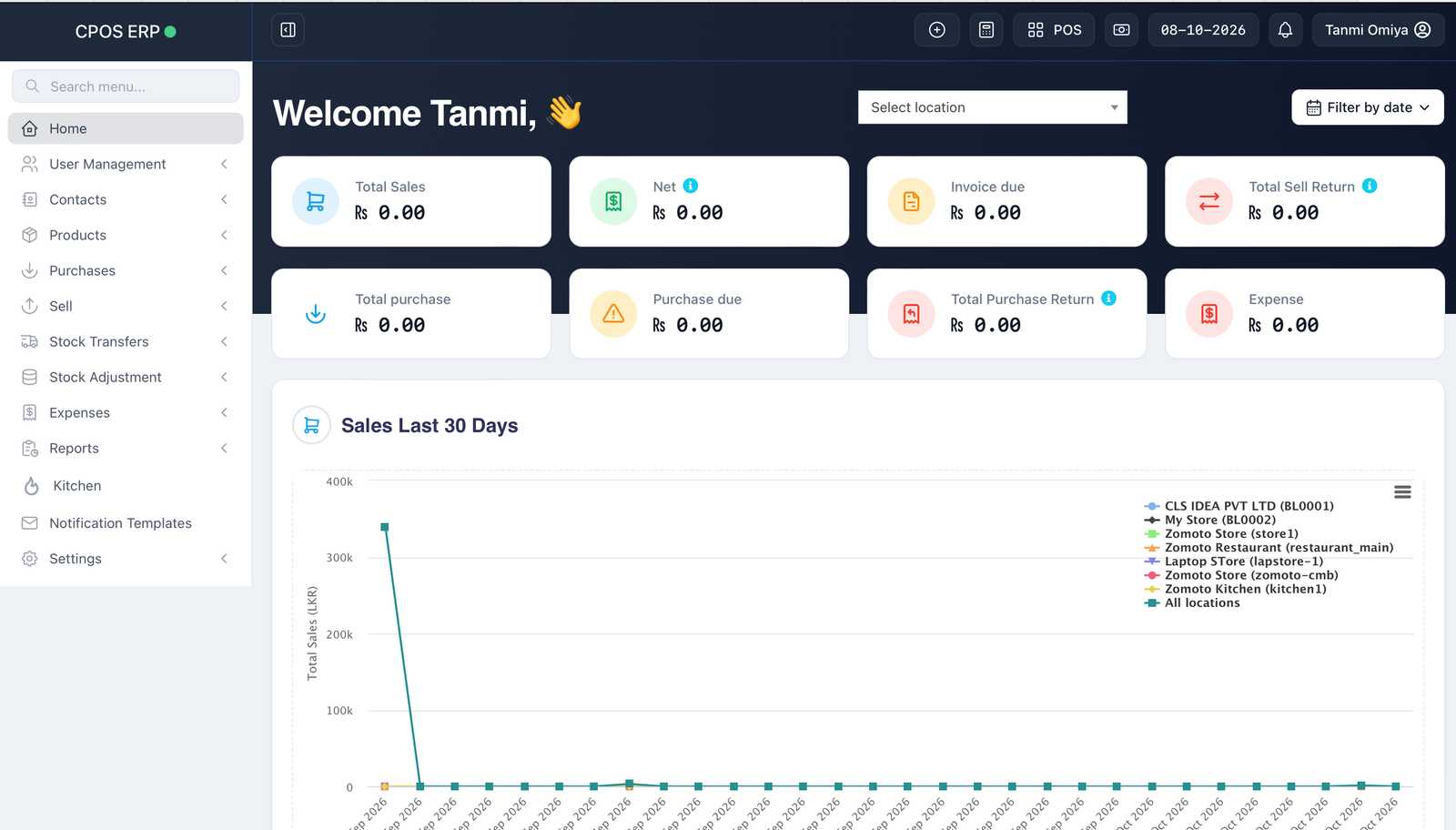
Task: Click the 300k+ peak data point on chart
Action: [x=385, y=527]
